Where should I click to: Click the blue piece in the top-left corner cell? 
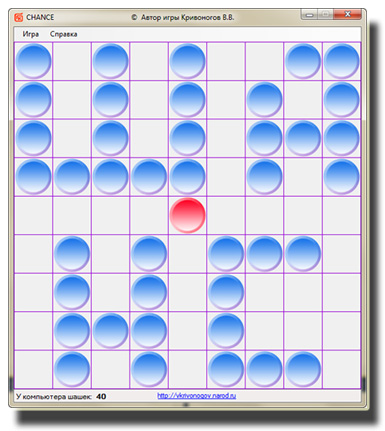[x=33, y=61]
